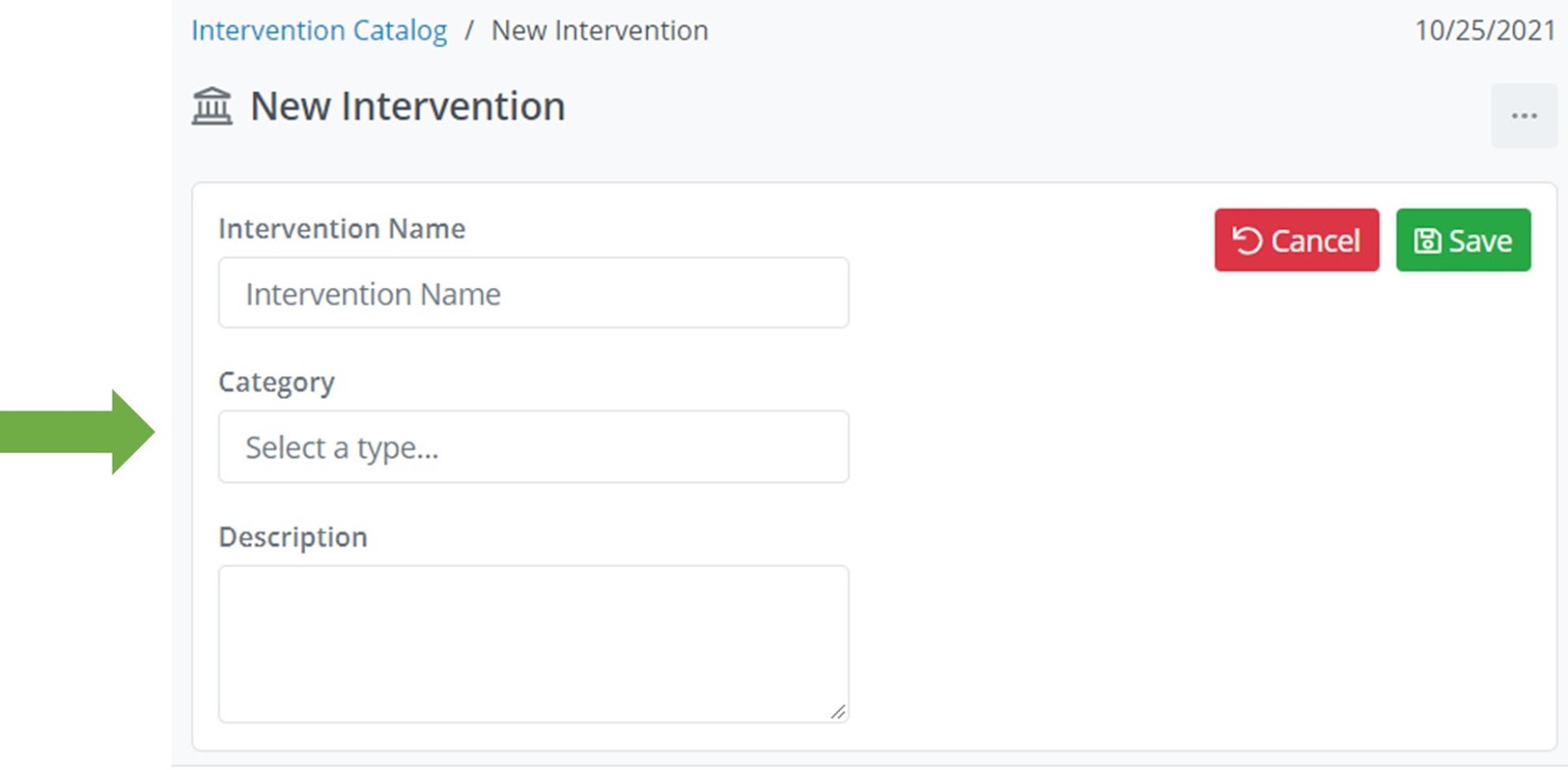Open the ellipsis more options menu
1568x770 pixels.
tap(1524, 116)
